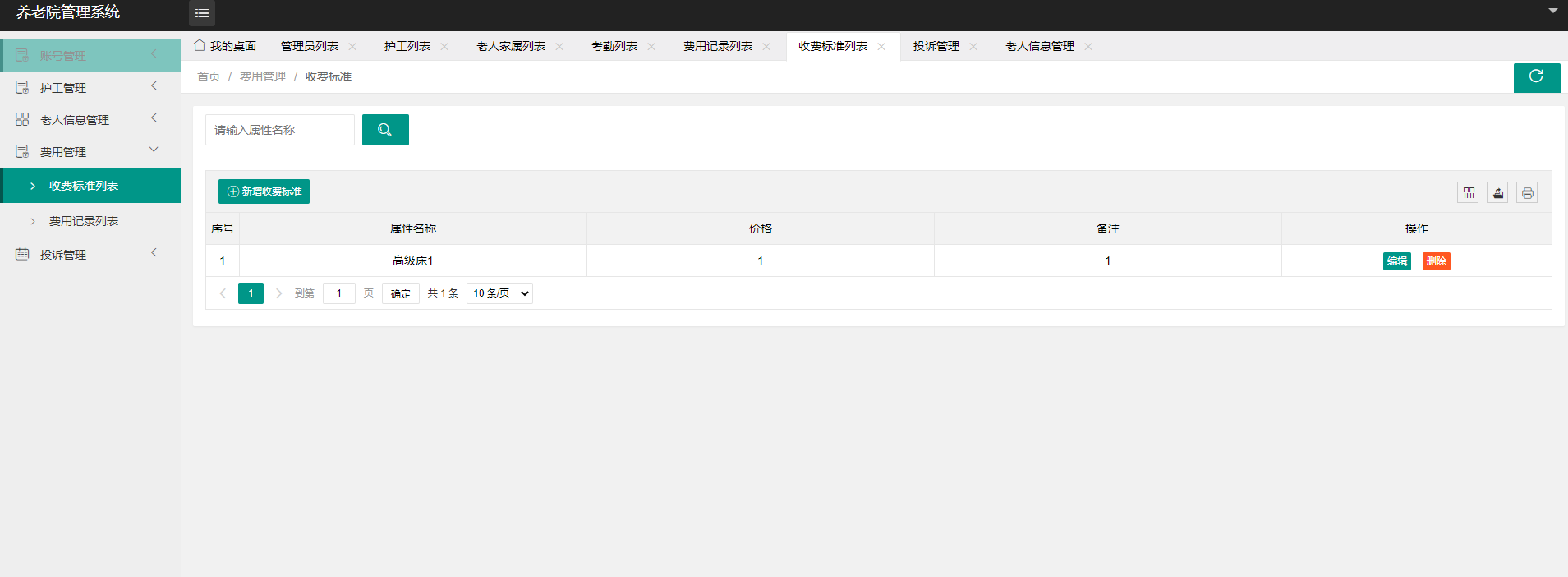Image resolution: width=1568 pixels, height=577 pixels.
Task: Click the 收费标准 breadcrumb text
Action: [x=329, y=76]
